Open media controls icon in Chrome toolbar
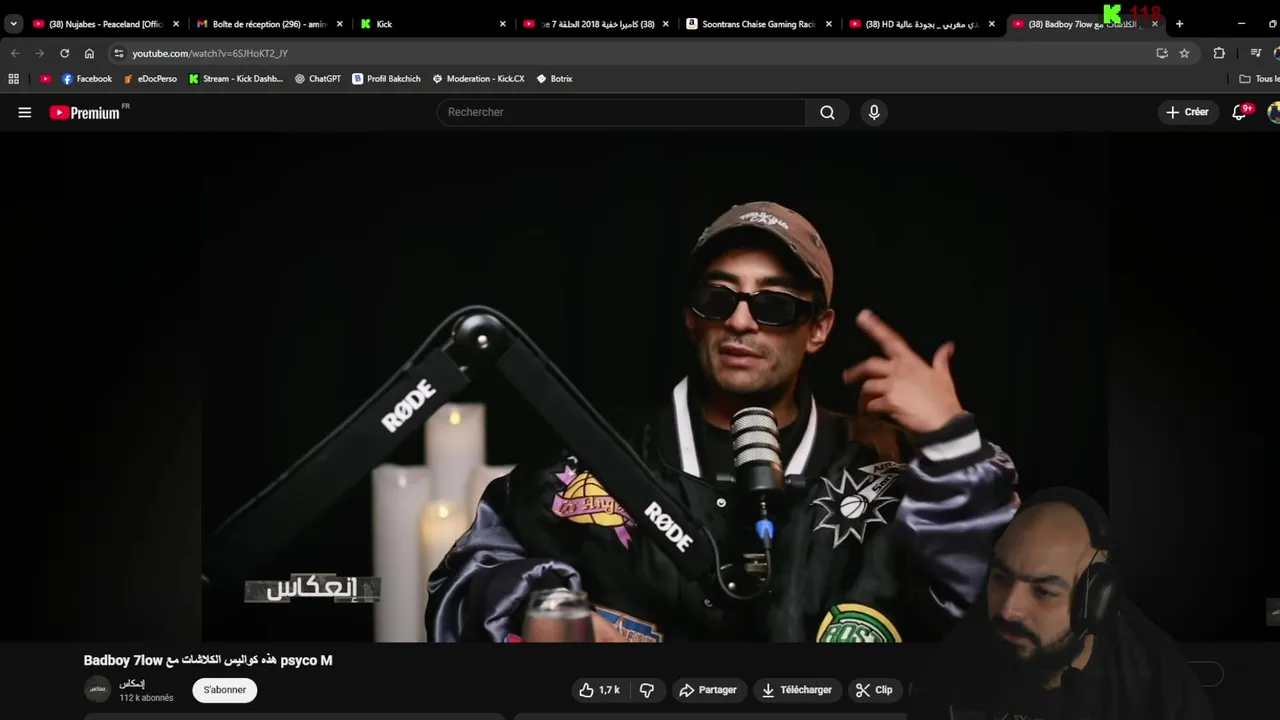Viewport: 1280px width, 720px height. click(x=1256, y=53)
